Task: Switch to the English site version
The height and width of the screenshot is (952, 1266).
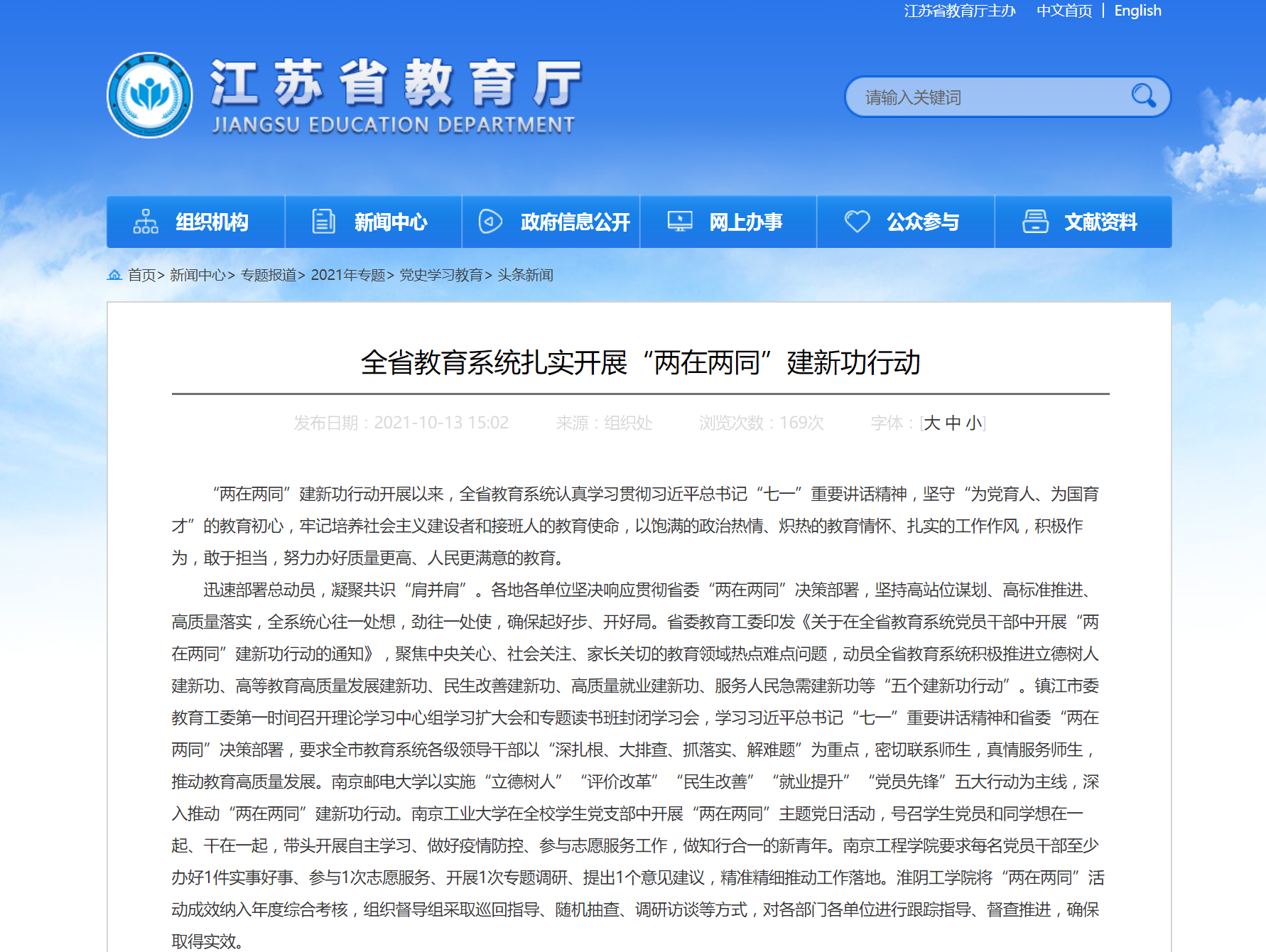Action: pos(1137,11)
